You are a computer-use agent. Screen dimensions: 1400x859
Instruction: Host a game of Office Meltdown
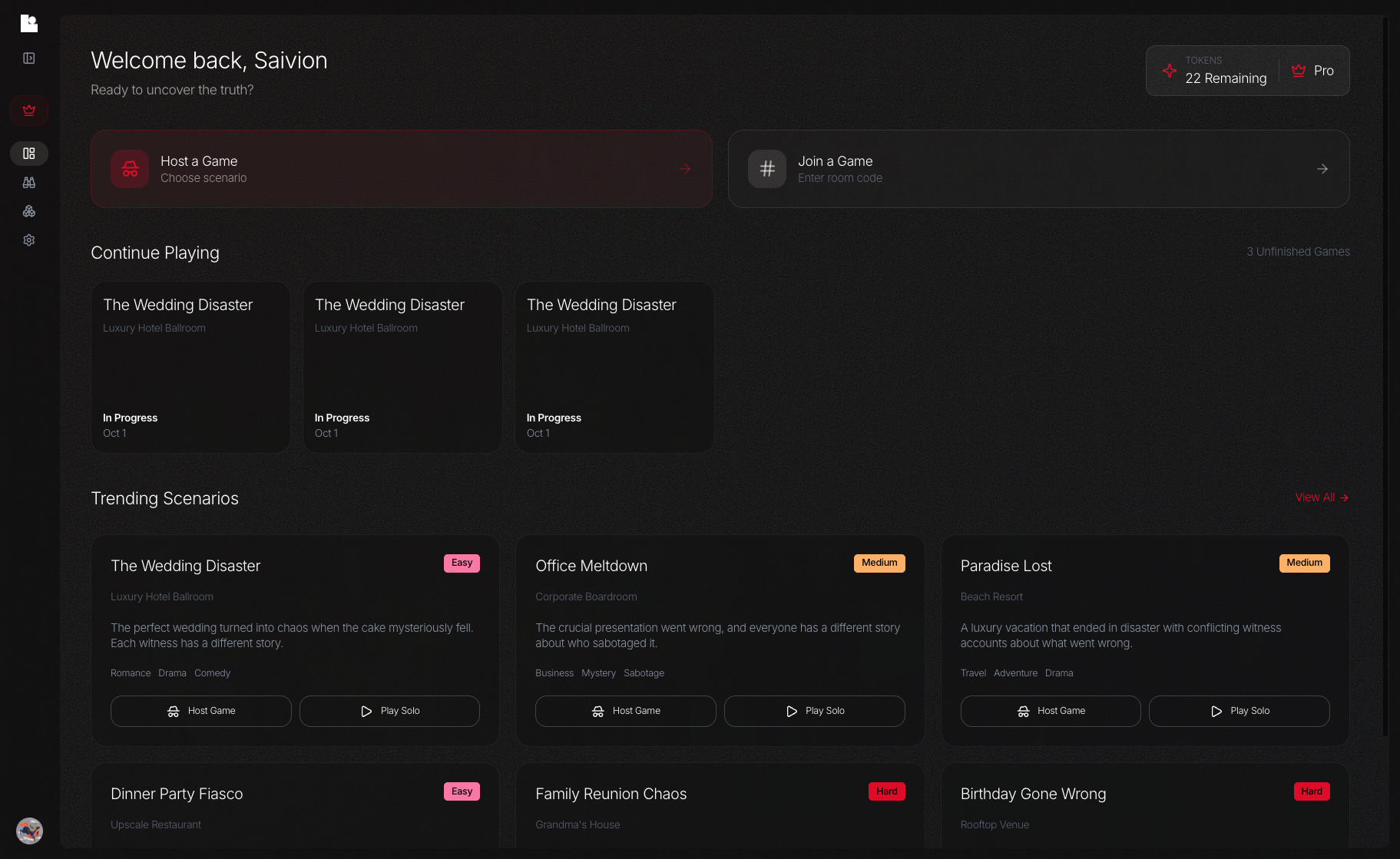coord(626,711)
